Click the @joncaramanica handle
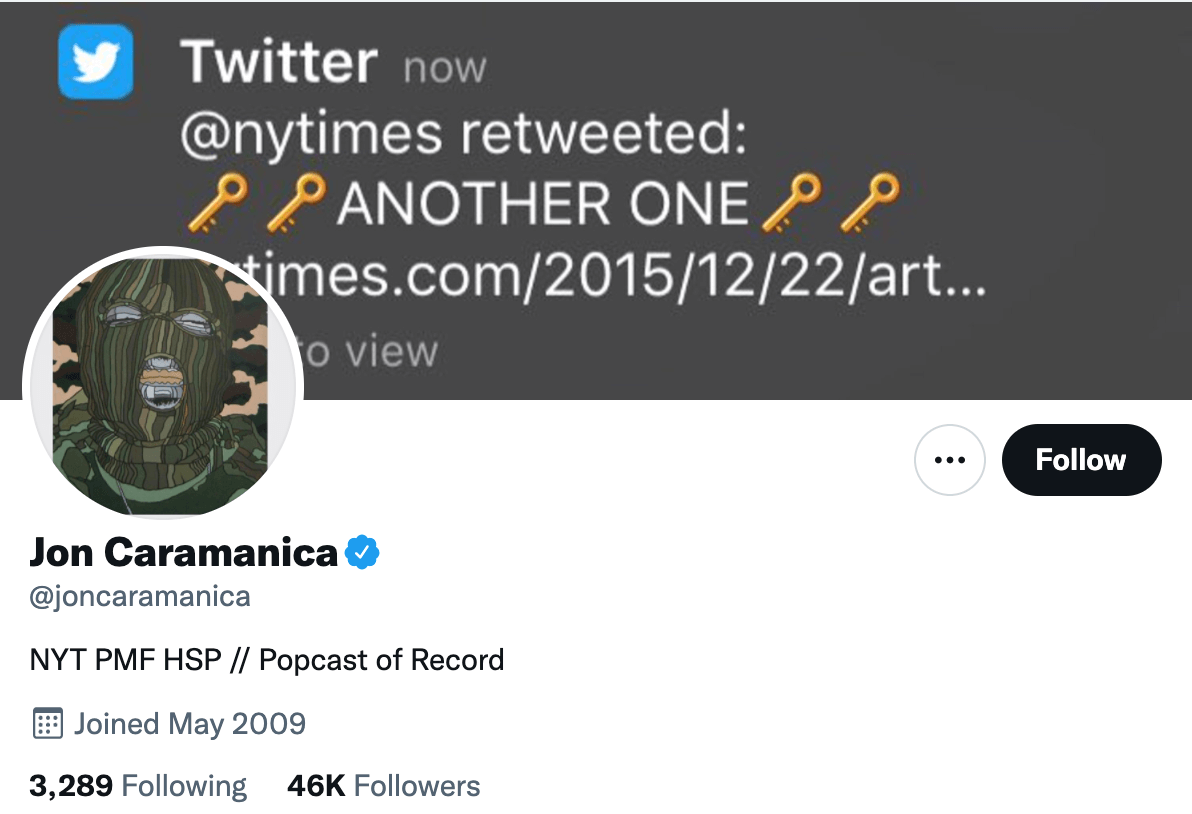Screen dimensions: 1192x814 [x=140, y=597]
